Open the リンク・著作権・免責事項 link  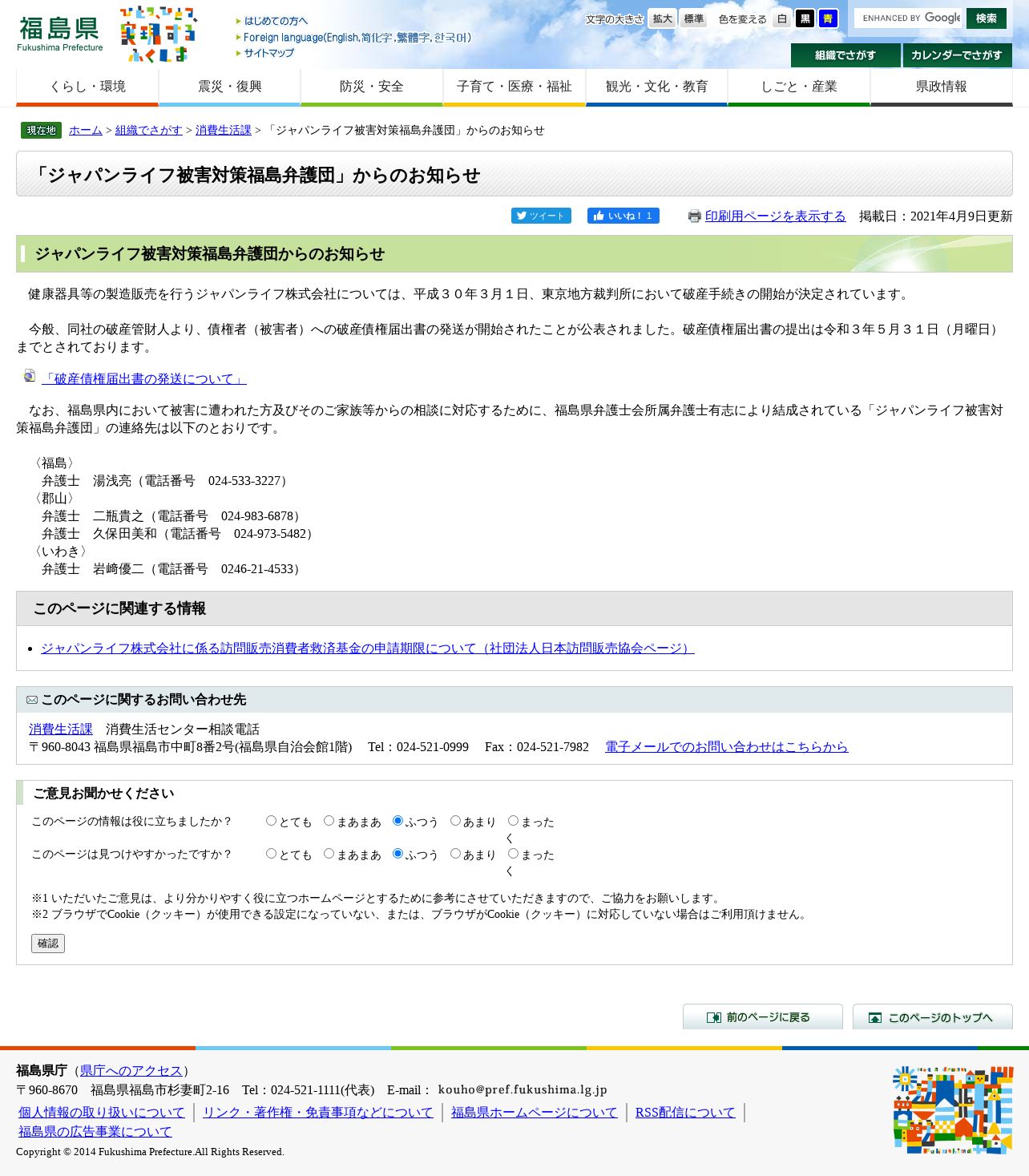coord(318,1112)
